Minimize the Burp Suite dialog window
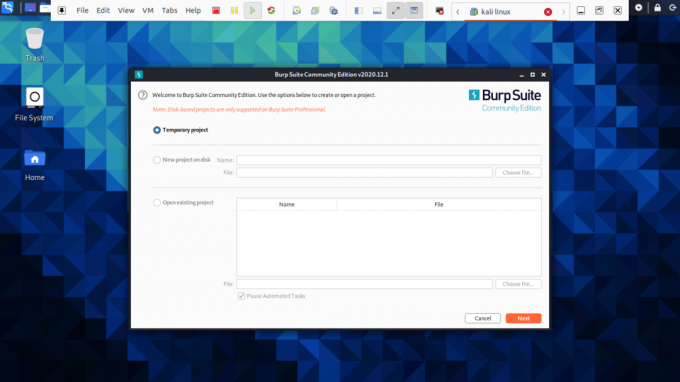 [521, 75]
